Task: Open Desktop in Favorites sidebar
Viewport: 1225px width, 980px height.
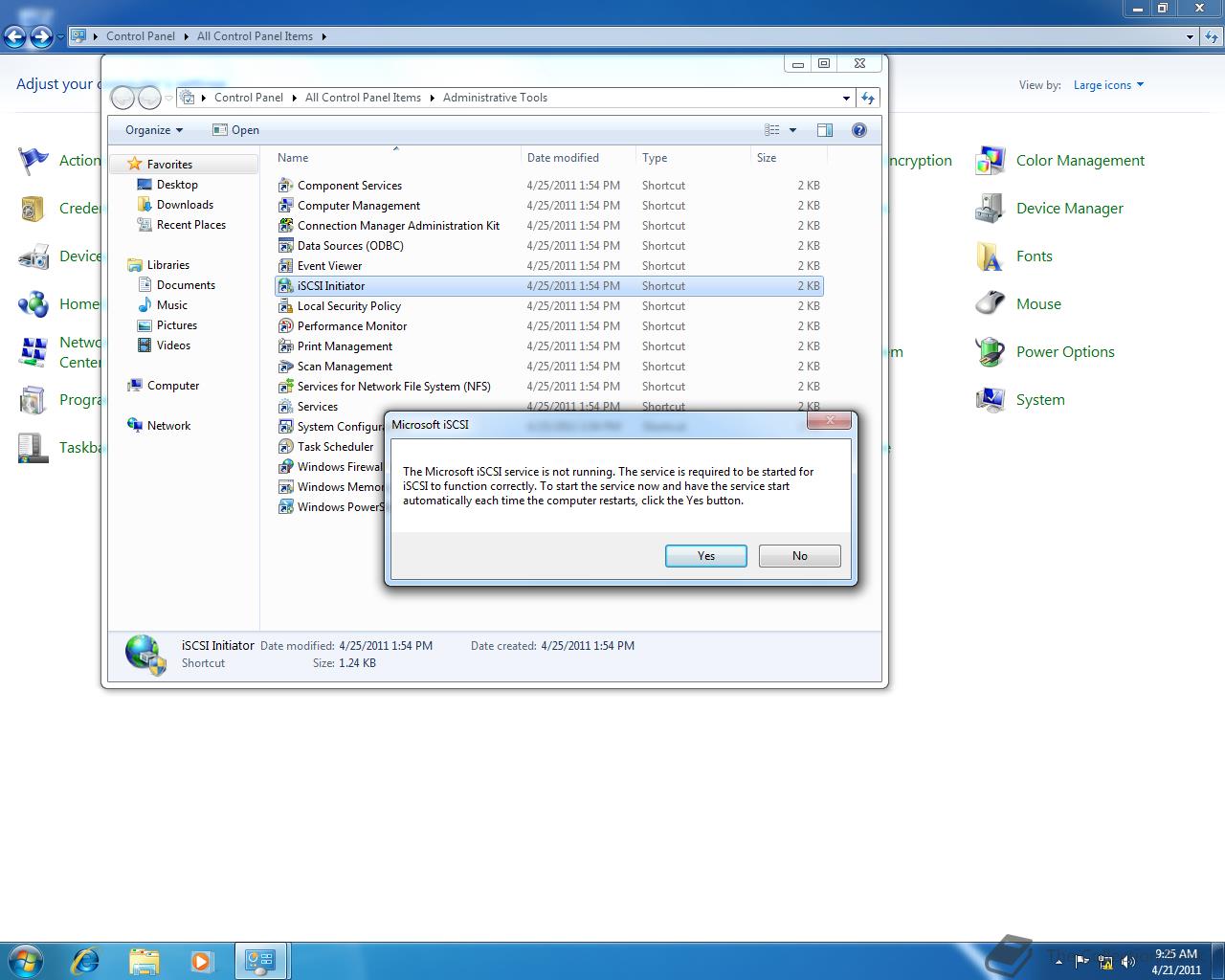Action: click(x=177, y=185)
